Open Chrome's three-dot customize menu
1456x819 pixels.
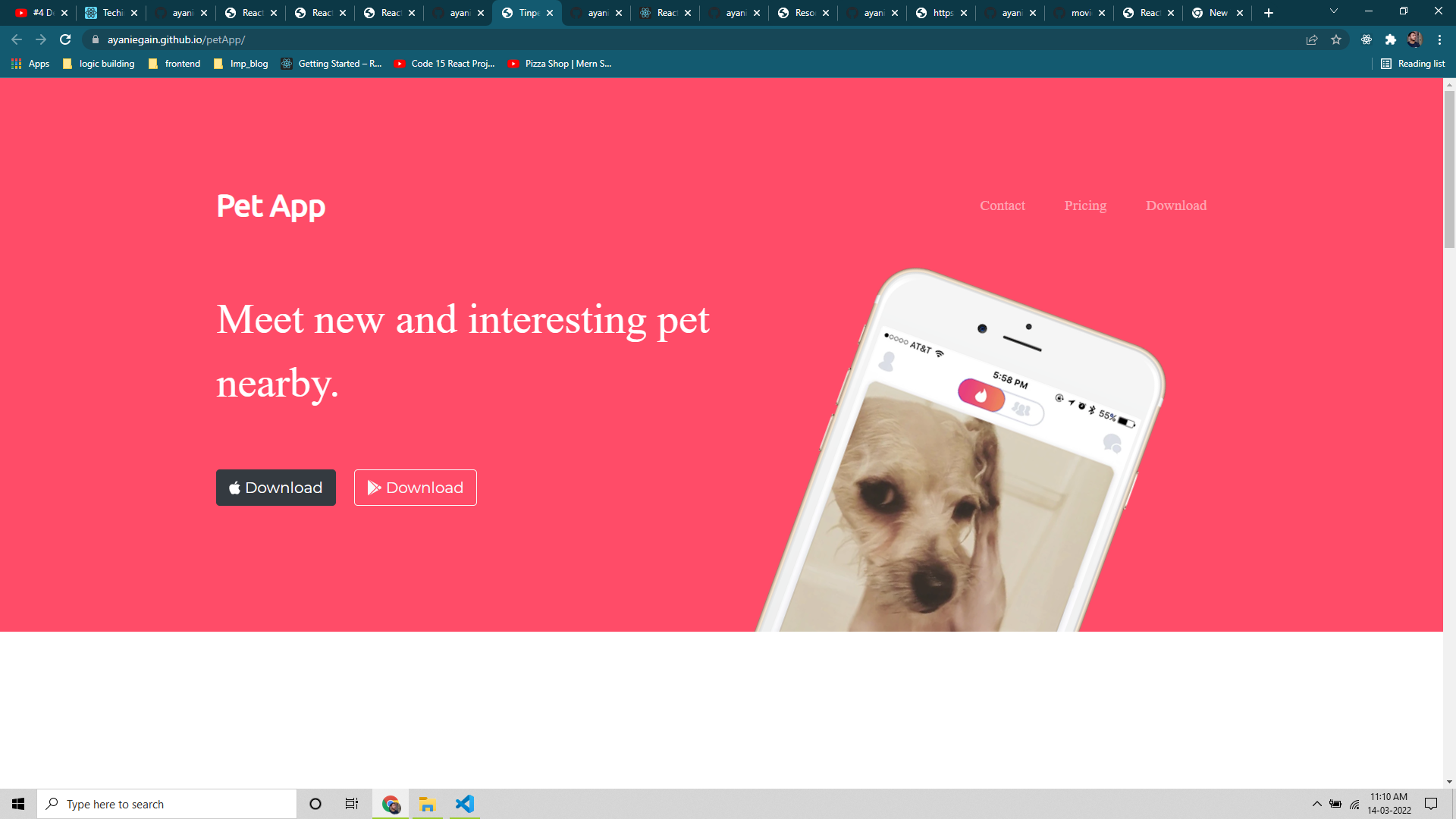tap(1441, 39)
